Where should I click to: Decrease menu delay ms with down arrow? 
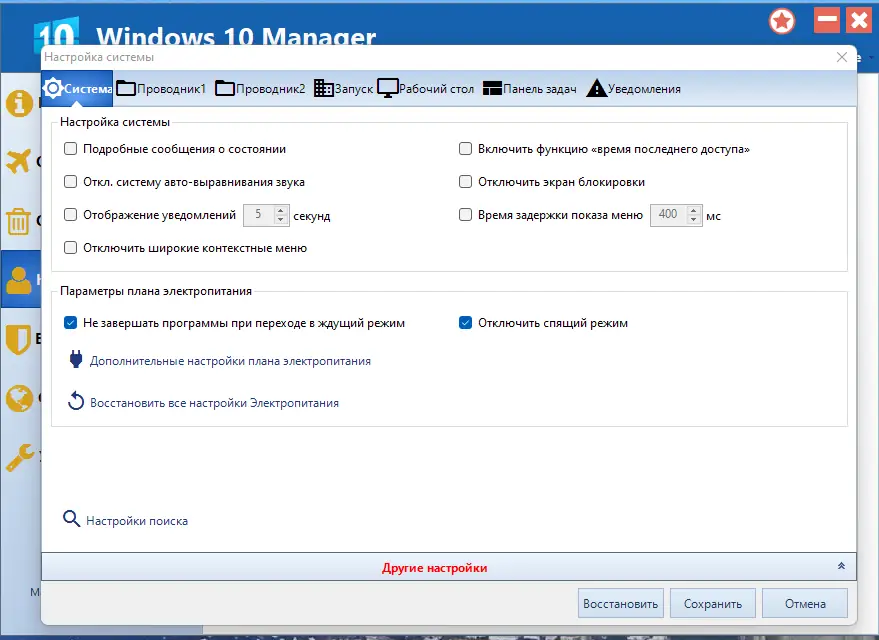click(x=693, y=220)
